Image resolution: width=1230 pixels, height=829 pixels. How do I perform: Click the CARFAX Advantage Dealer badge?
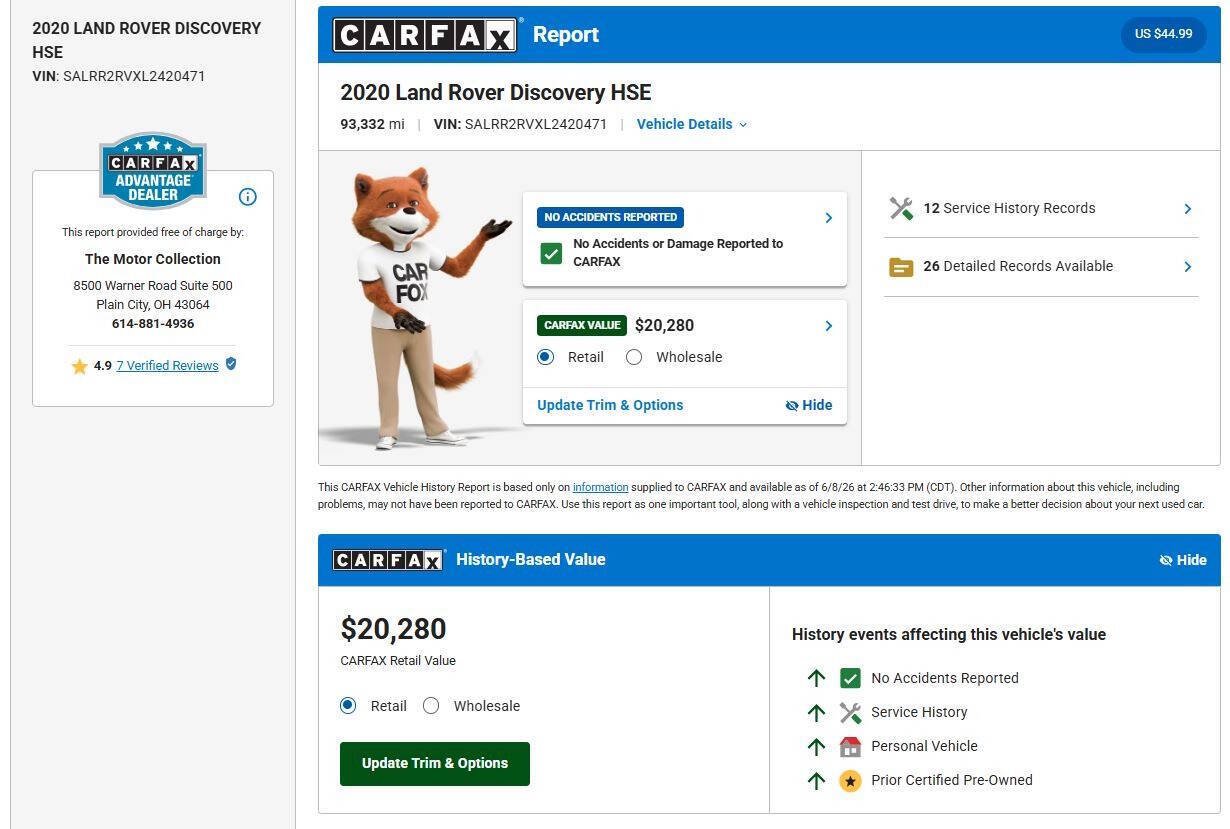[x=153, y=171]
